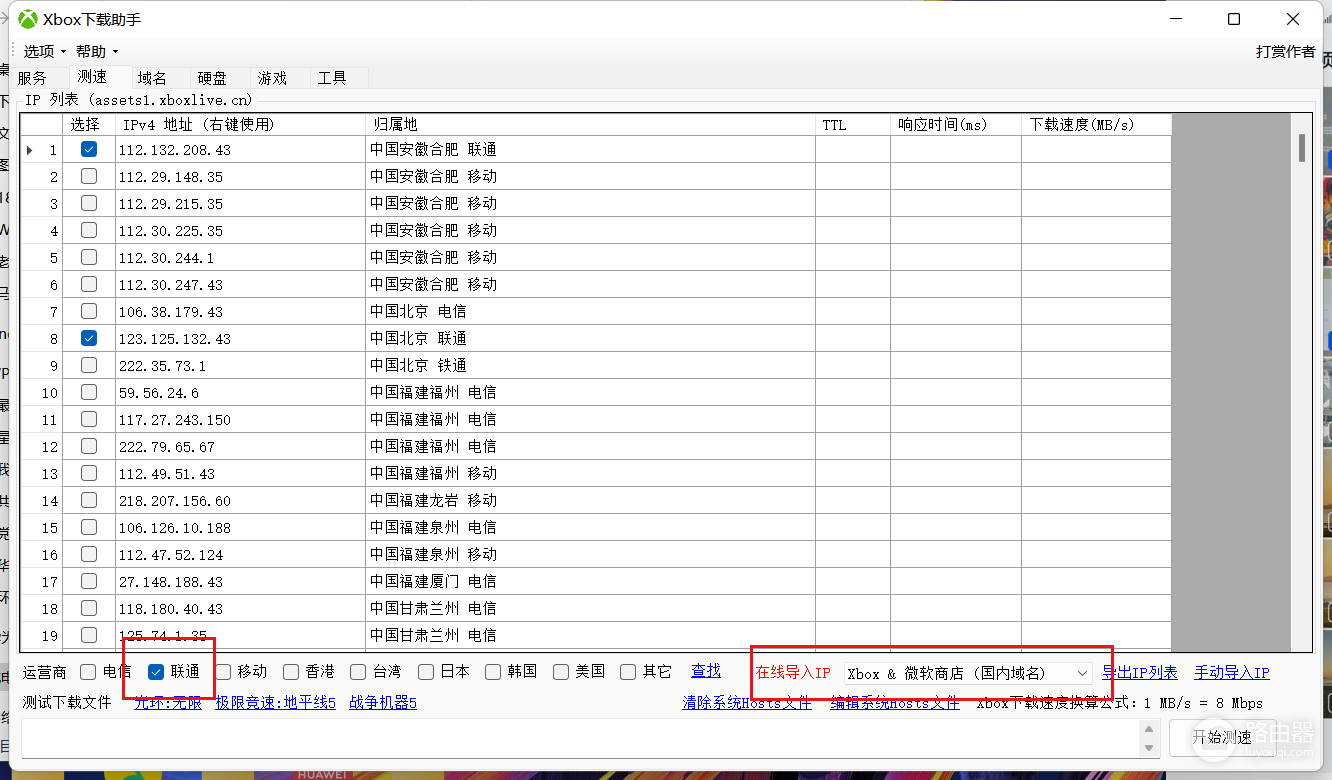Click the 手动导入IP link
The image size is (1332, 780).
[1232, 673]
